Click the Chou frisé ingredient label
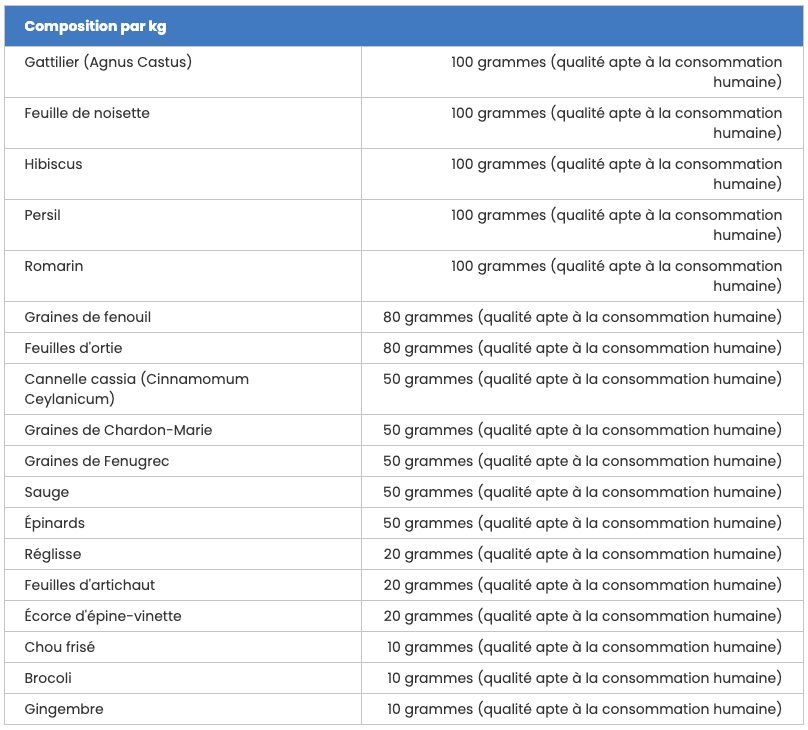Image resolution: width=808 pixels, height=730 pixels. pyautogui.click(x=60, y=647)
